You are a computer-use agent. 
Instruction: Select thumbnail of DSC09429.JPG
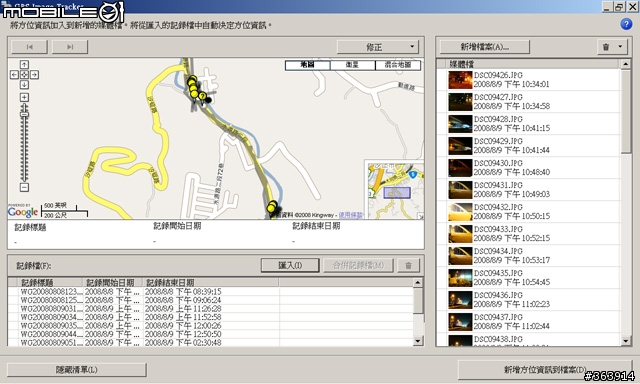tap(460, 146)
